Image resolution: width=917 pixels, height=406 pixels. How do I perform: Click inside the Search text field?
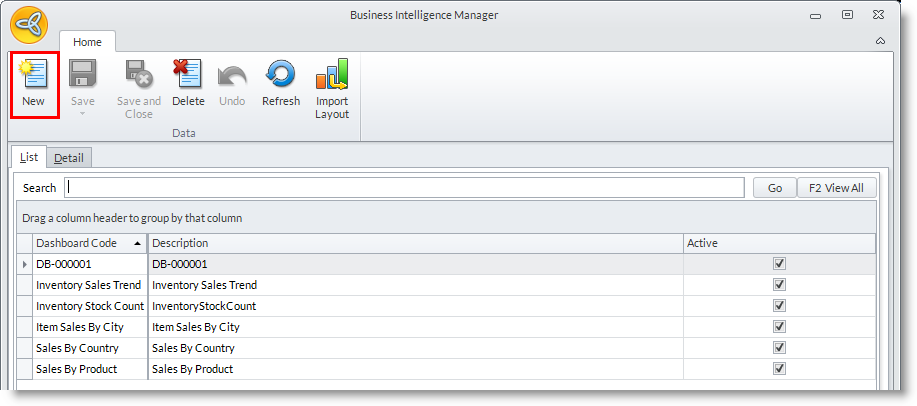coord(400,188)
